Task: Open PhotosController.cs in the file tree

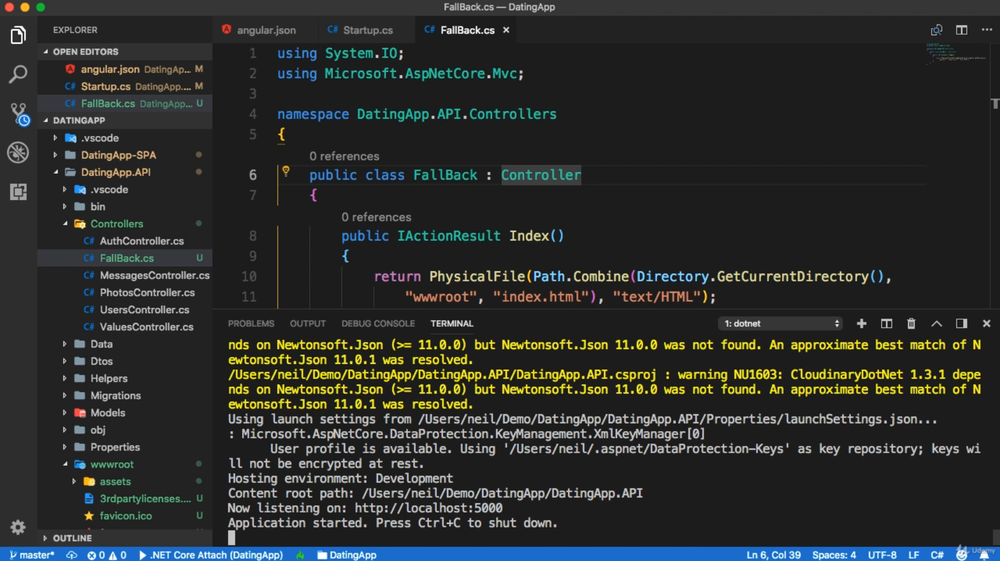Action: [147, 293]
